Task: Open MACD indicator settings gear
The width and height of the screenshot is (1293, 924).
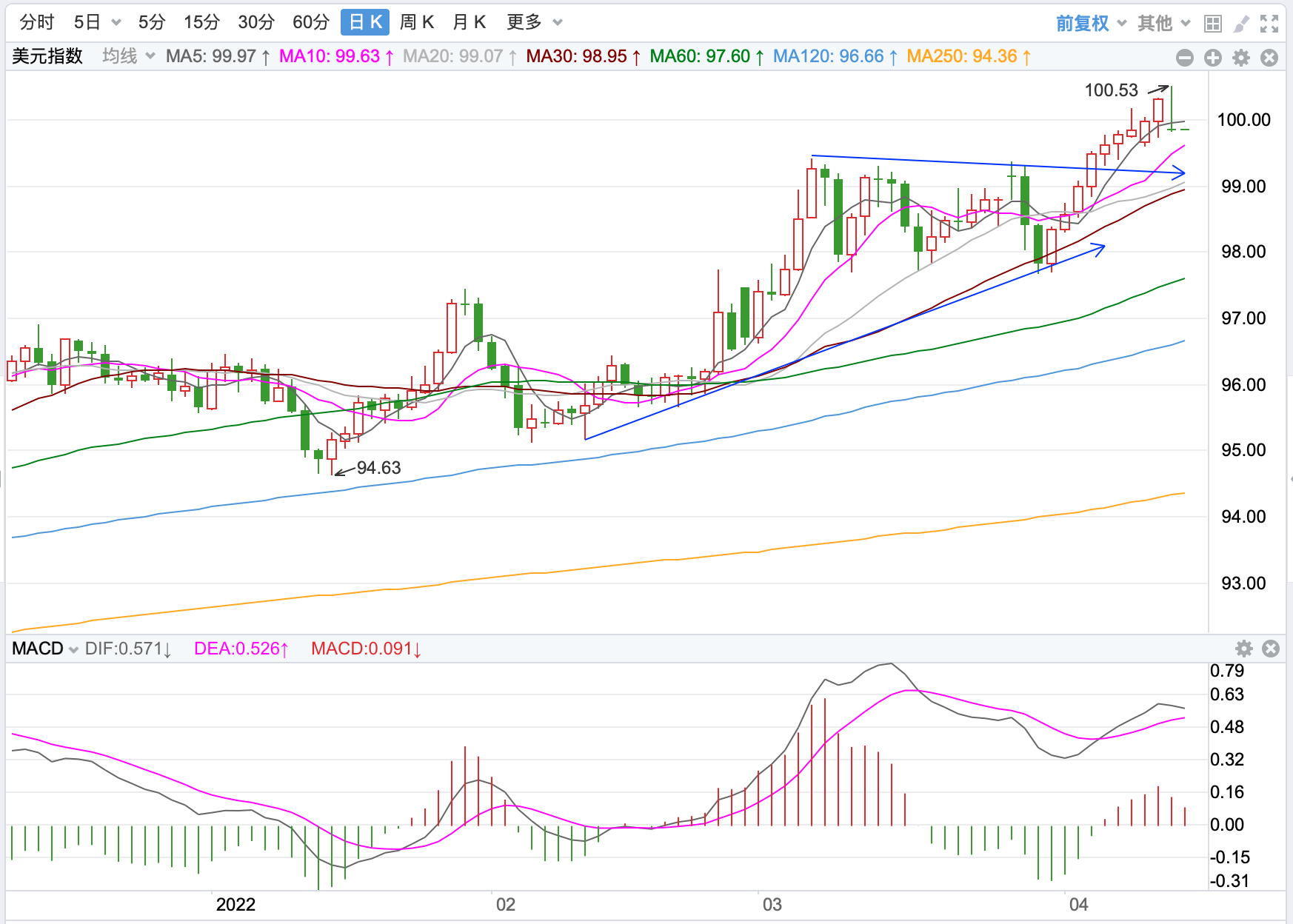Action: point(1244,649)
